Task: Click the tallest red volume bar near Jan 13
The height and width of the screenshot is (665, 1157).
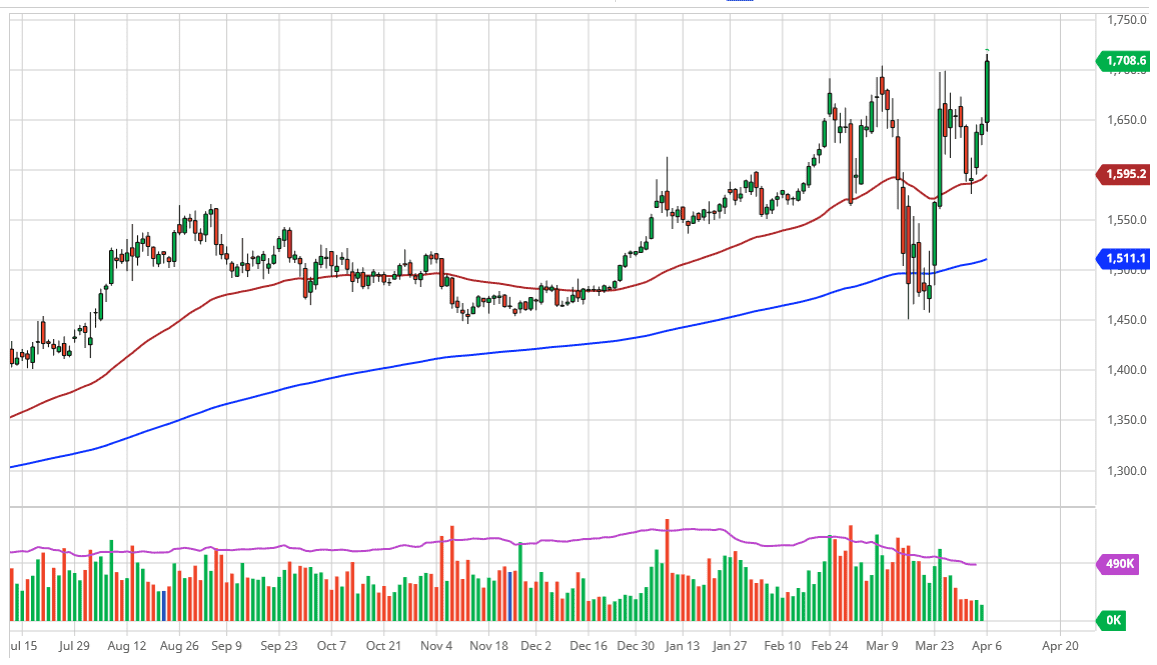Action: click(667, 570)
